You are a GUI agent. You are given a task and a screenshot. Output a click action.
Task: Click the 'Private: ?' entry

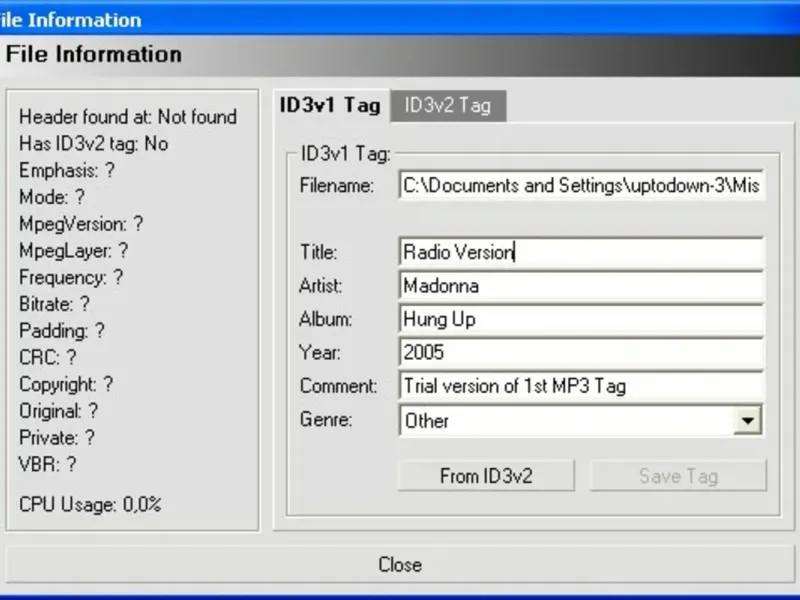[x=57, y=437]
